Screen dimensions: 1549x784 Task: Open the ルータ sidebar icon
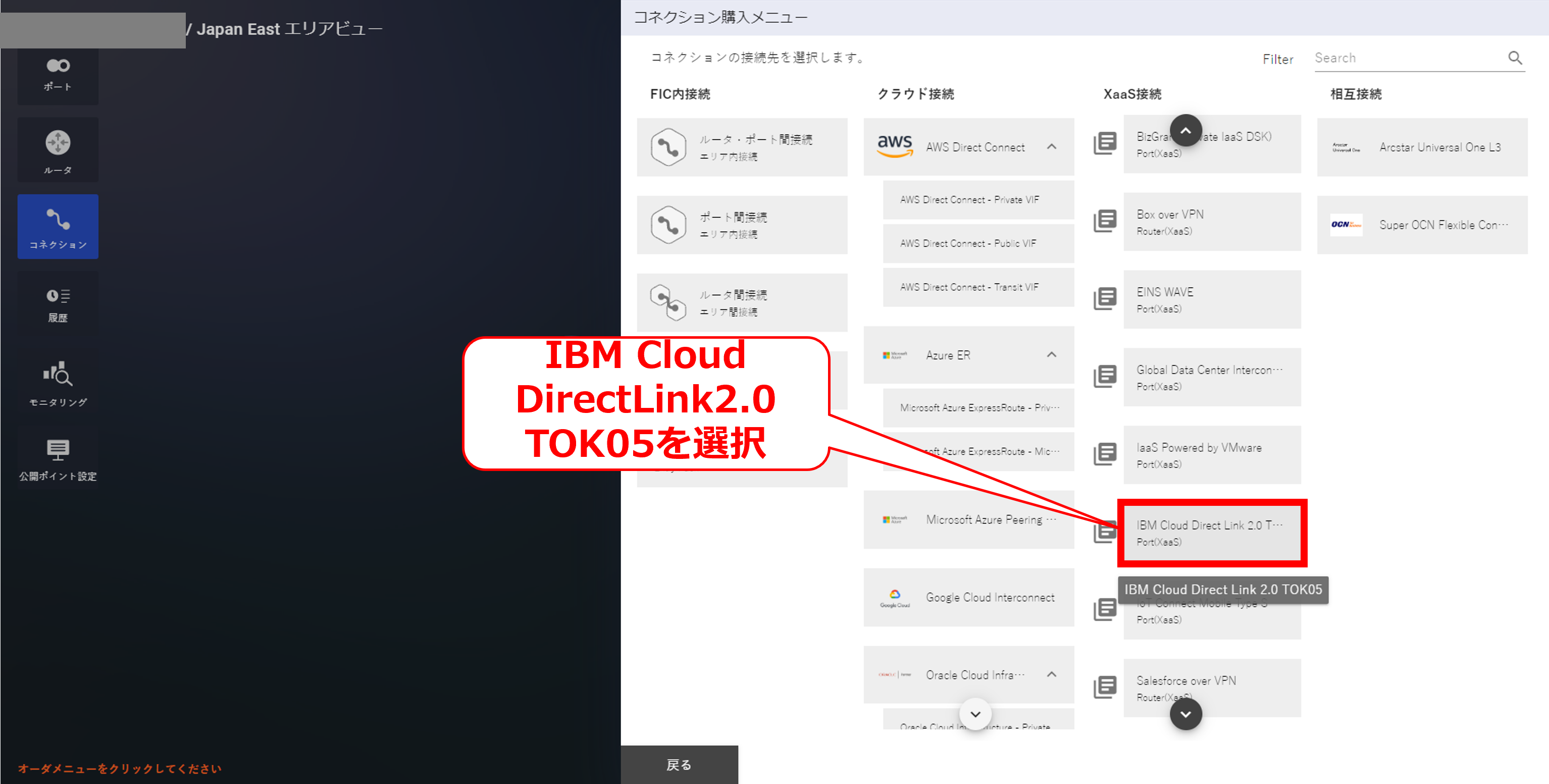pos(58,150)
